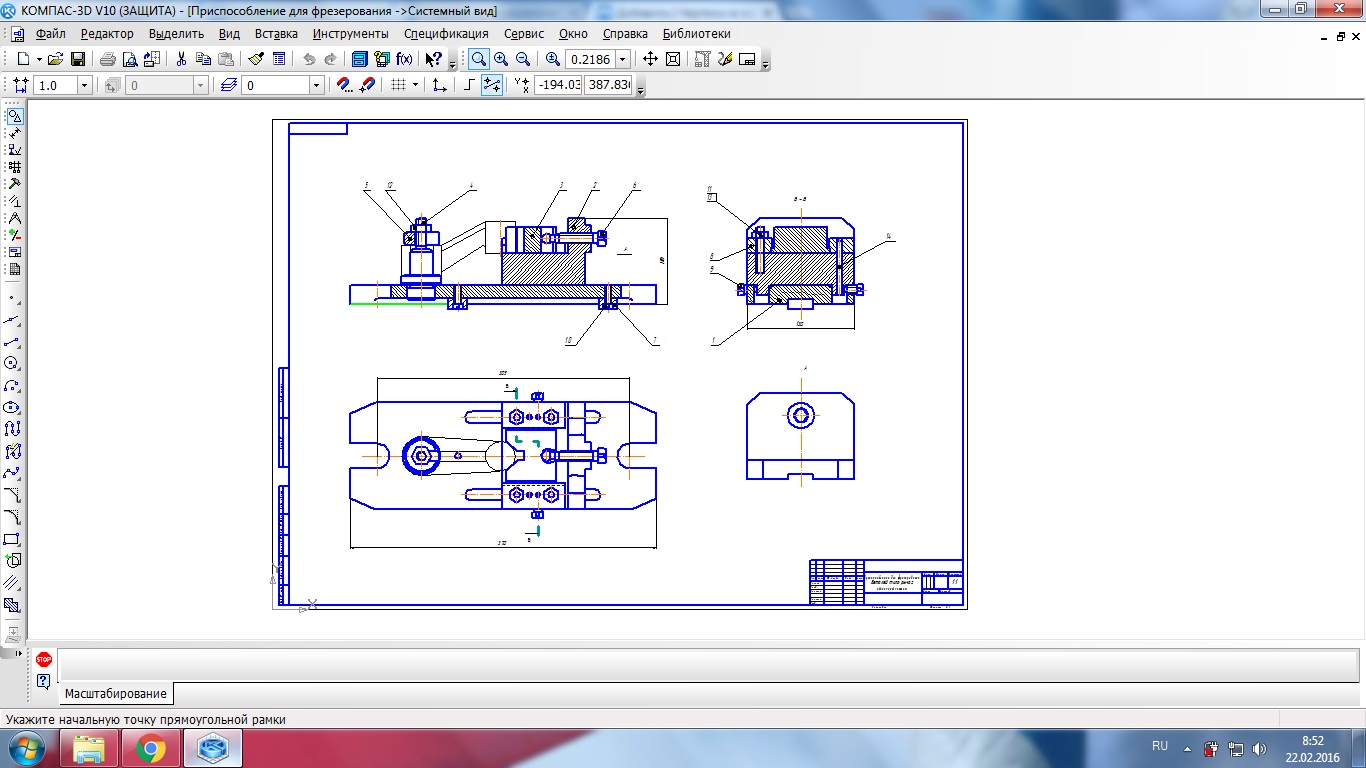Redo the undone action
This screenshot has height=768, width=1366.
point(331,59)
